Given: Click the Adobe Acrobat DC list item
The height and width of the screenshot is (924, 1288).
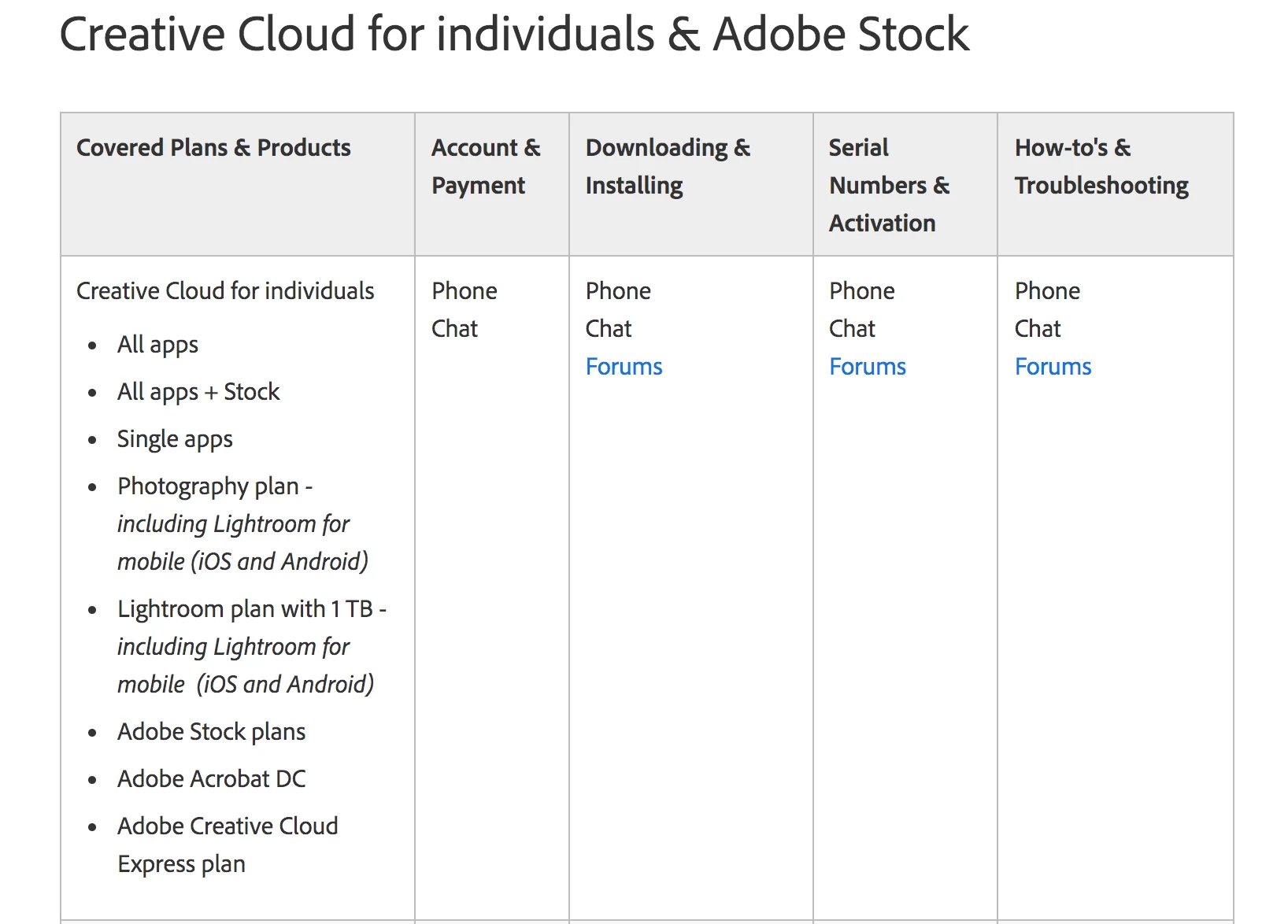Looking at the screenshot, I should point(211,779).
